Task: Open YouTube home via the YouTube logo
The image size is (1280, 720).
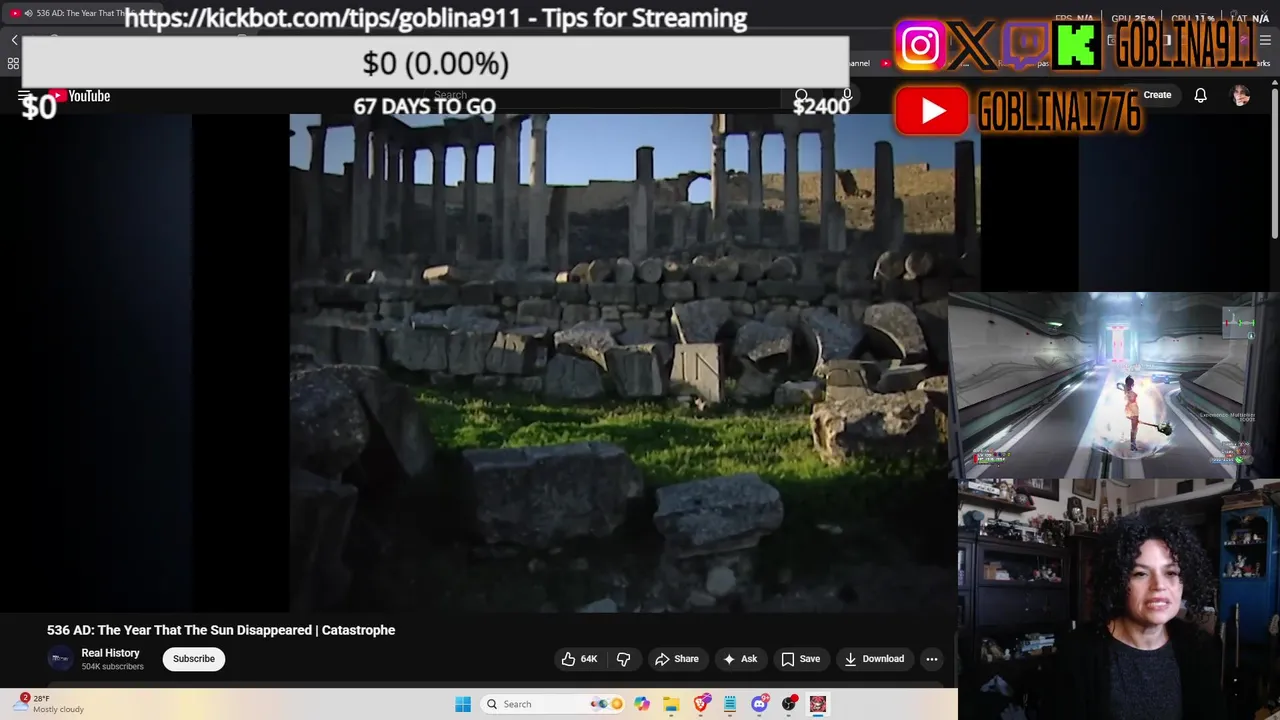Action: 80,96
